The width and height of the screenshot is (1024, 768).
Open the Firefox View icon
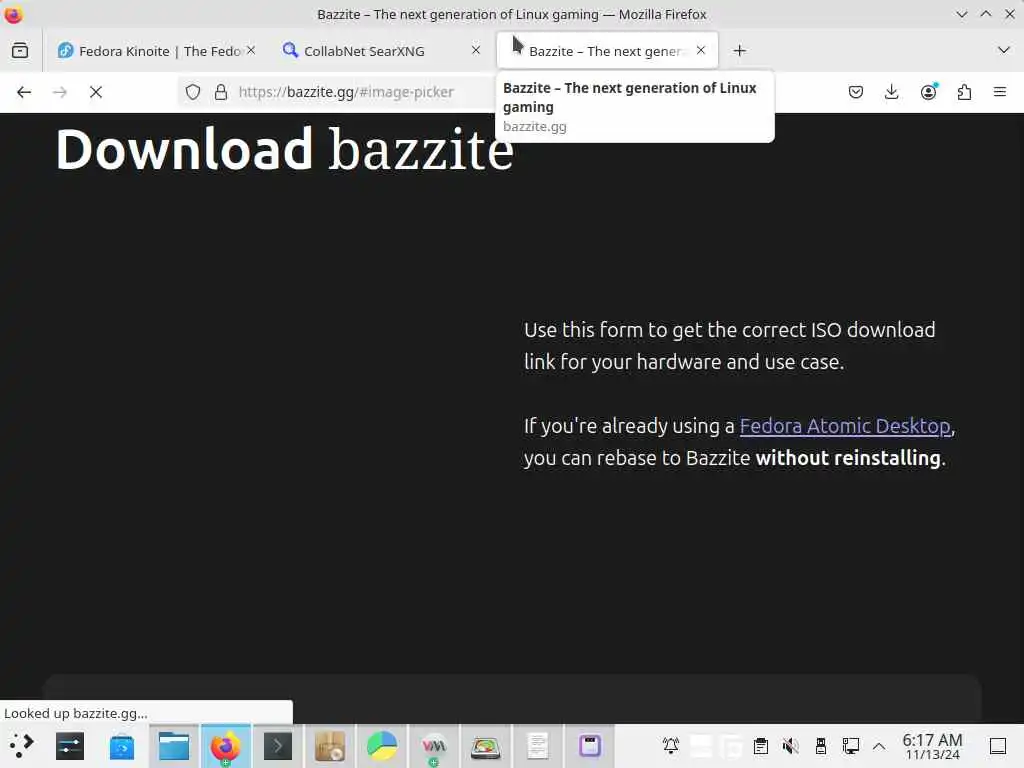[x=20, y=50]
